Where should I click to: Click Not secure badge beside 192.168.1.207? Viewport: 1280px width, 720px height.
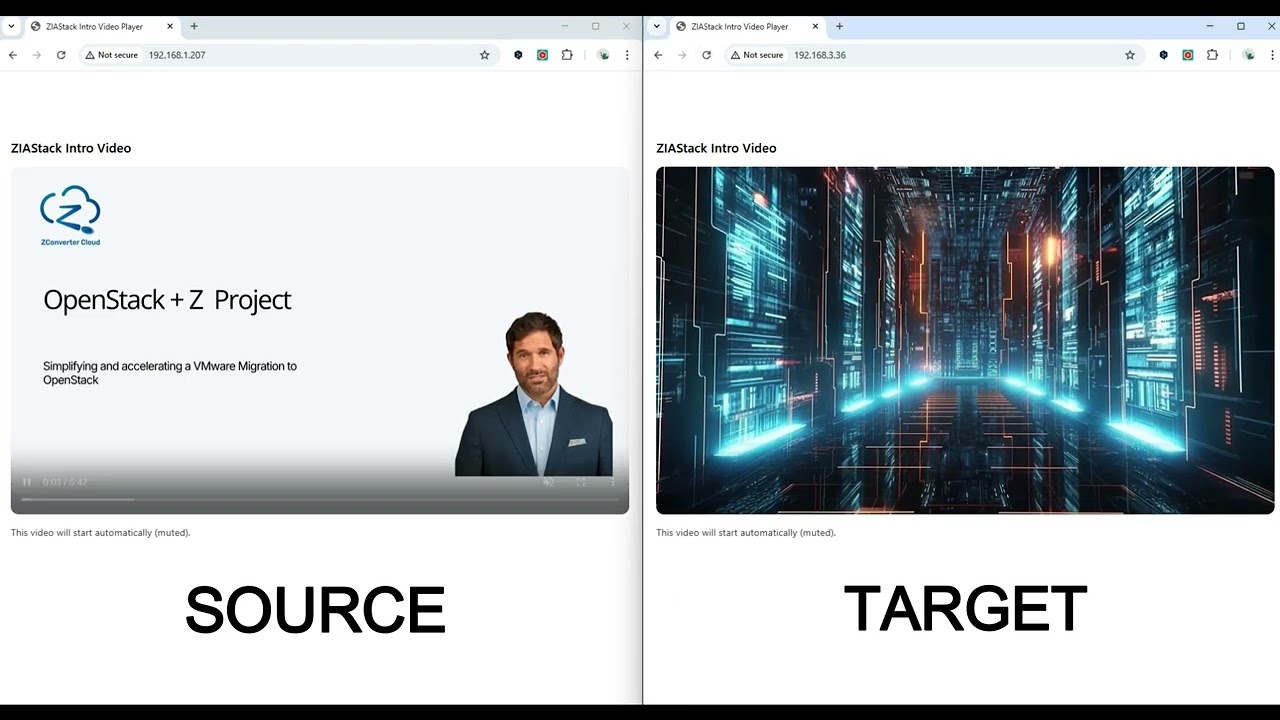[x=112, y=55]
